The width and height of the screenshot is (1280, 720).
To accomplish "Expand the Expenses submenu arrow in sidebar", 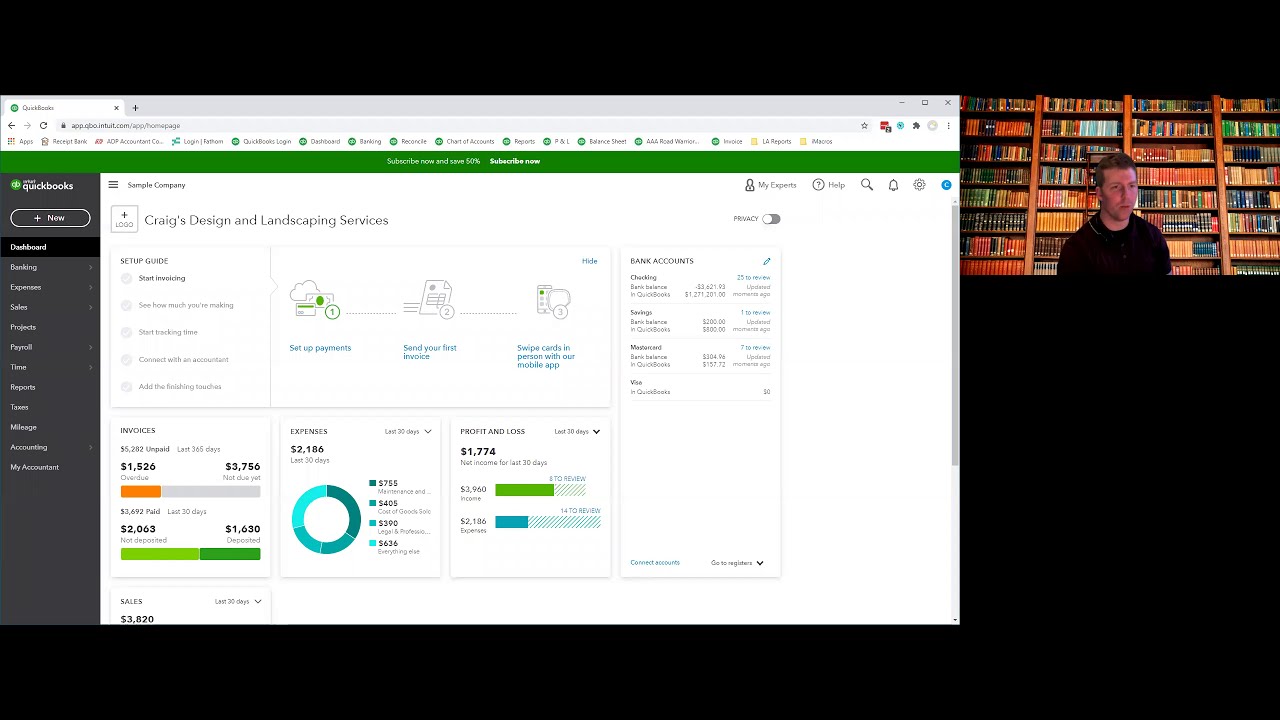I will coord(90,287).
